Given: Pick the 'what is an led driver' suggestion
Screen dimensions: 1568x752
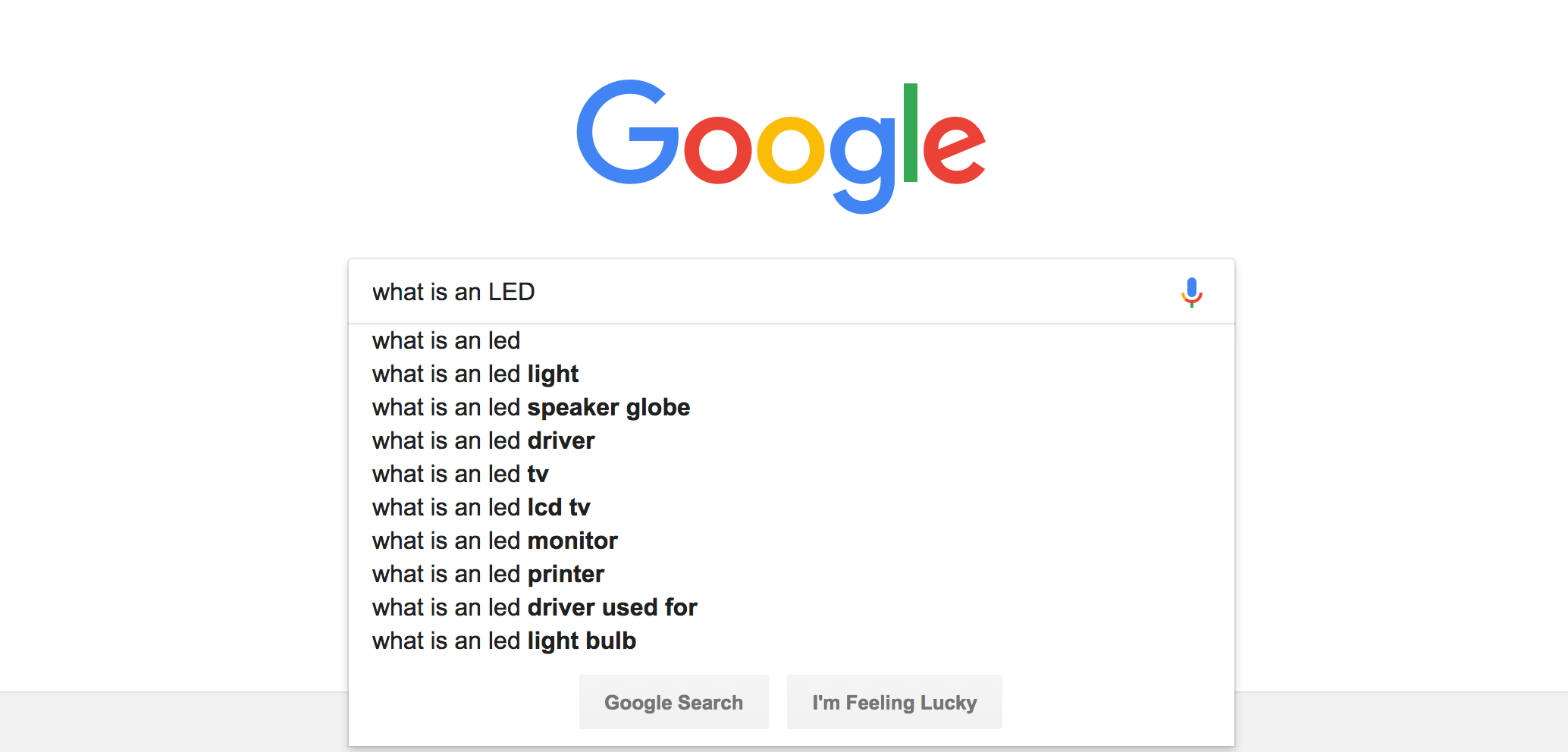Looking at the screenshot, I should click(792, 440).
